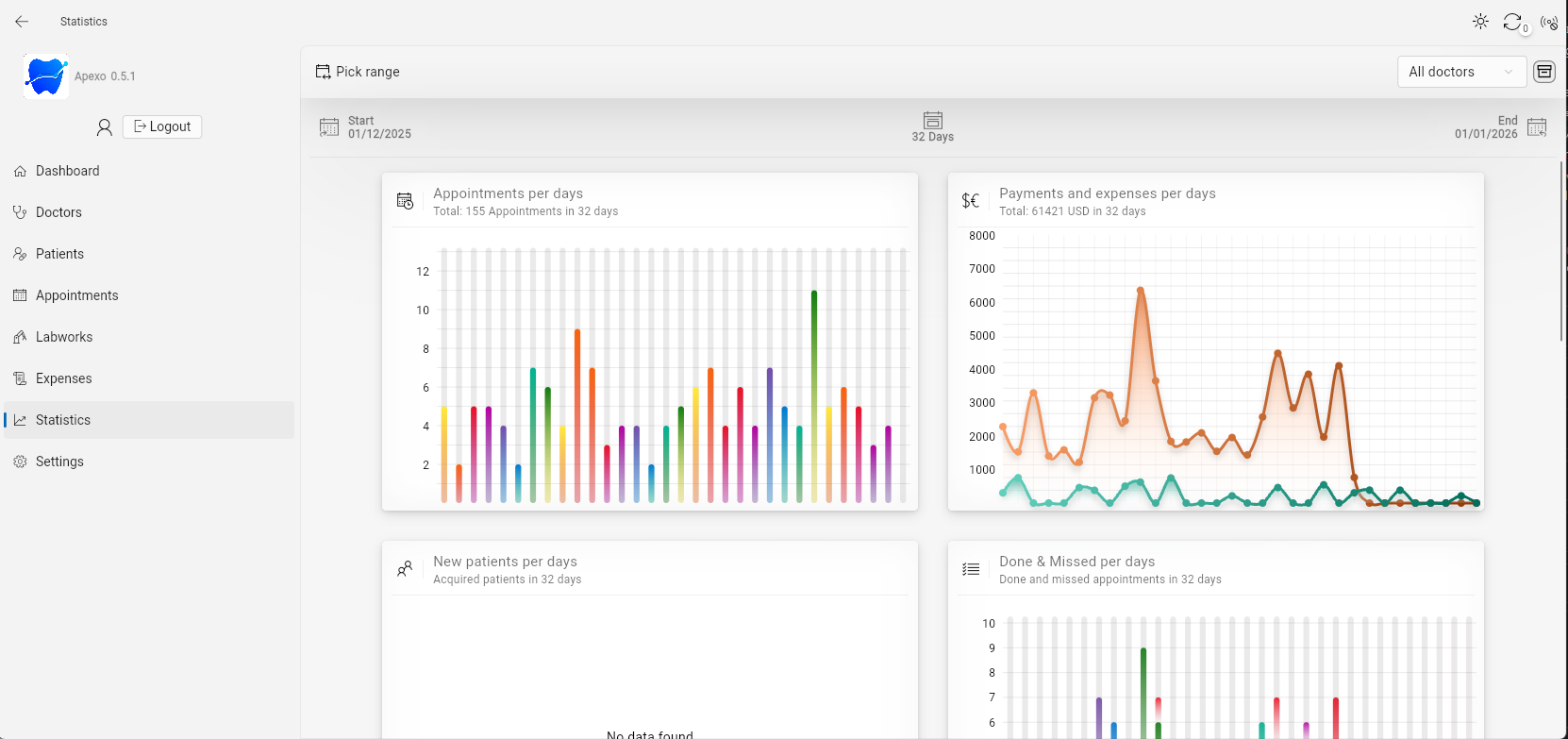Click the Logout button
1568x739 pixels.
point(162,126)
